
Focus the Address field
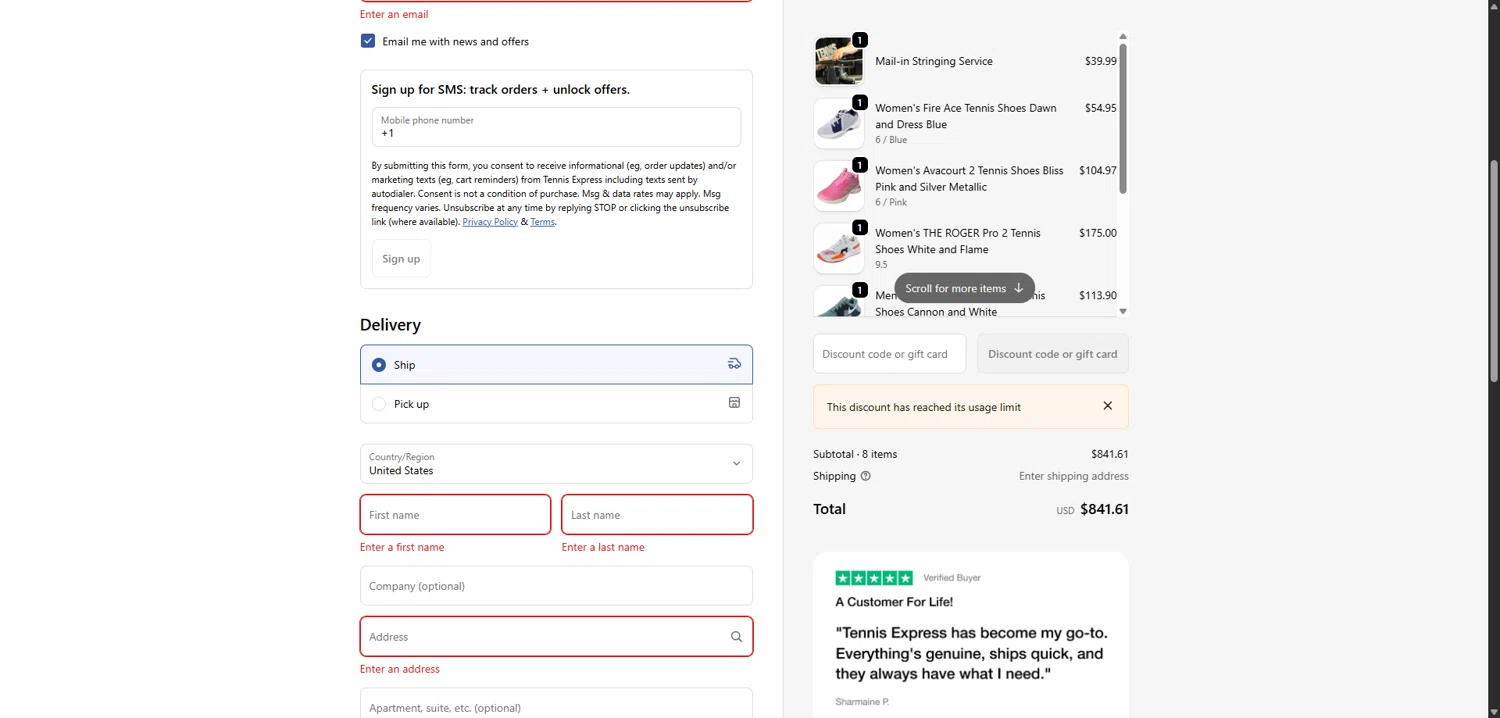556,637
